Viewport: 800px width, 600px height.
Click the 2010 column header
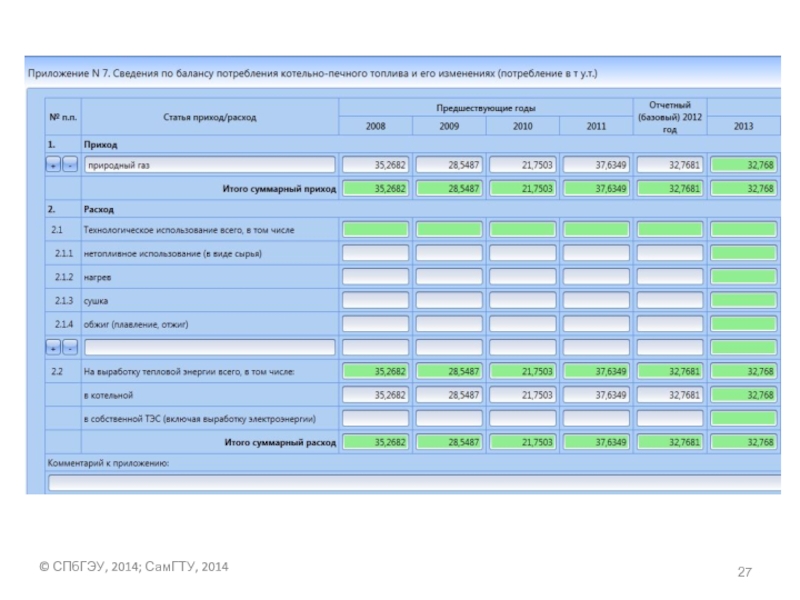pyautogui.click(x=522, y=127)
